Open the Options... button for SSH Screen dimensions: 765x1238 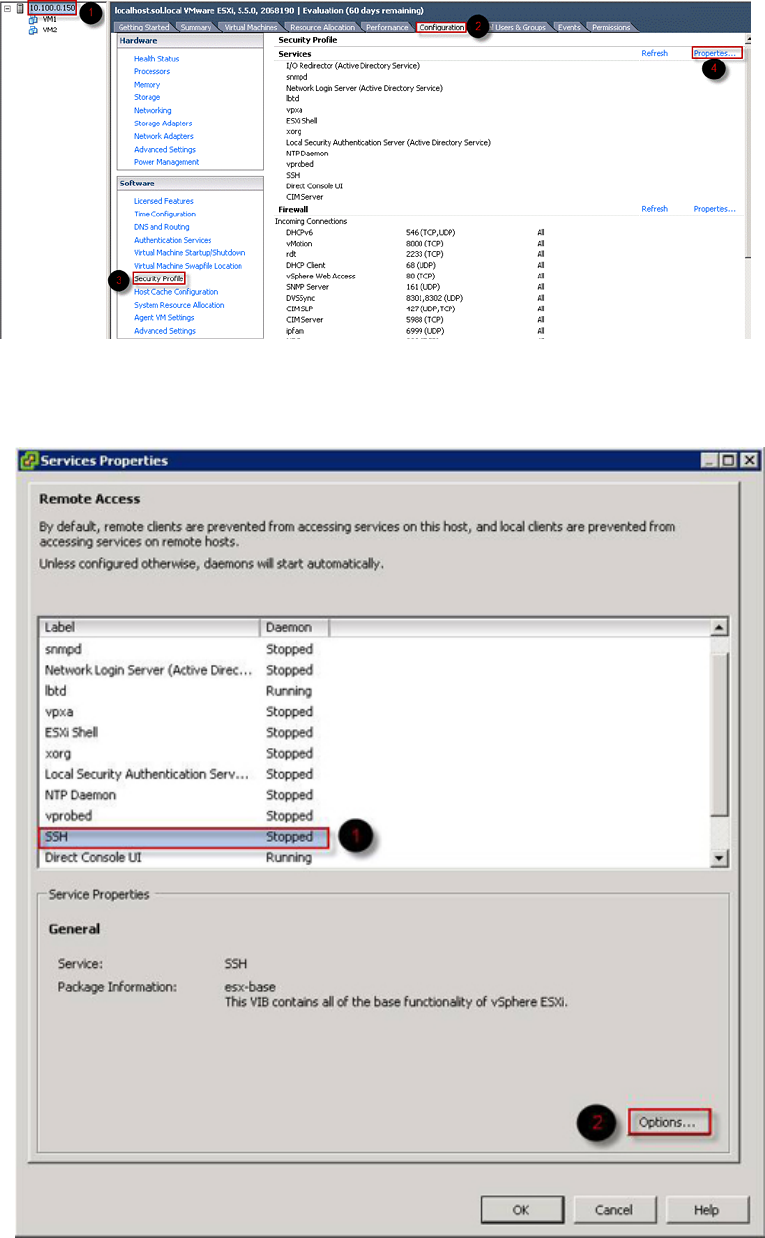coord(669,1122)
